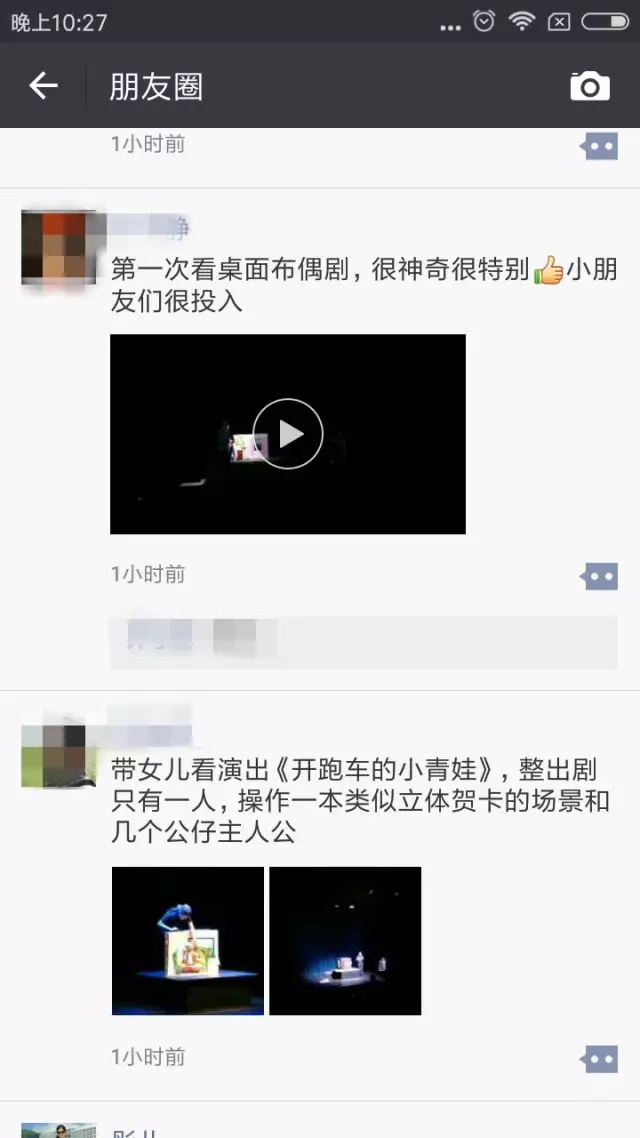
Task: Open avatar of puppet show poster
Action: click(59, 247)
